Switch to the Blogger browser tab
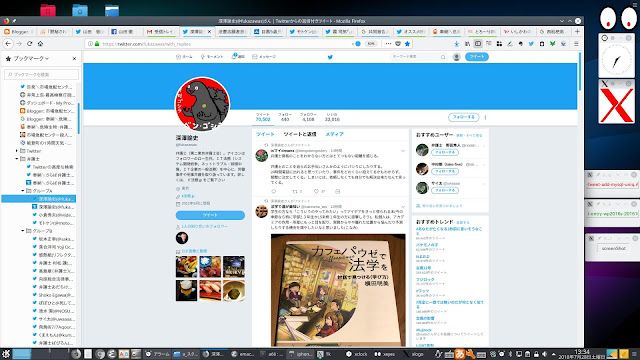Screen dimensions: 640x360 tap(17, 31)
